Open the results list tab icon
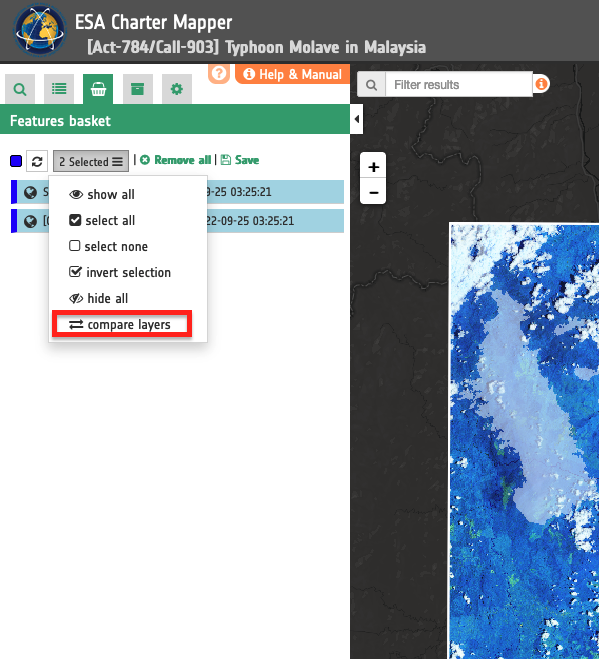 click(59, 89)
